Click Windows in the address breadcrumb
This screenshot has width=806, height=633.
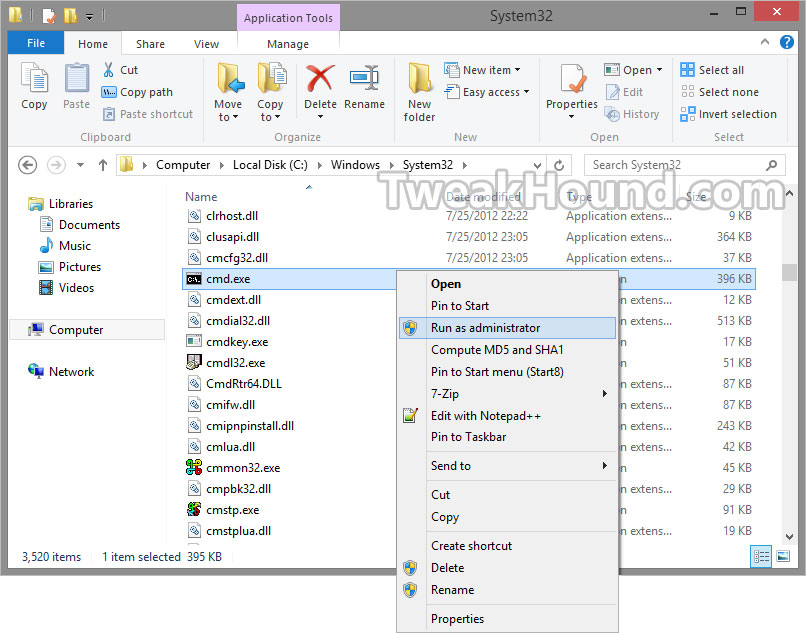coord(355,165)
